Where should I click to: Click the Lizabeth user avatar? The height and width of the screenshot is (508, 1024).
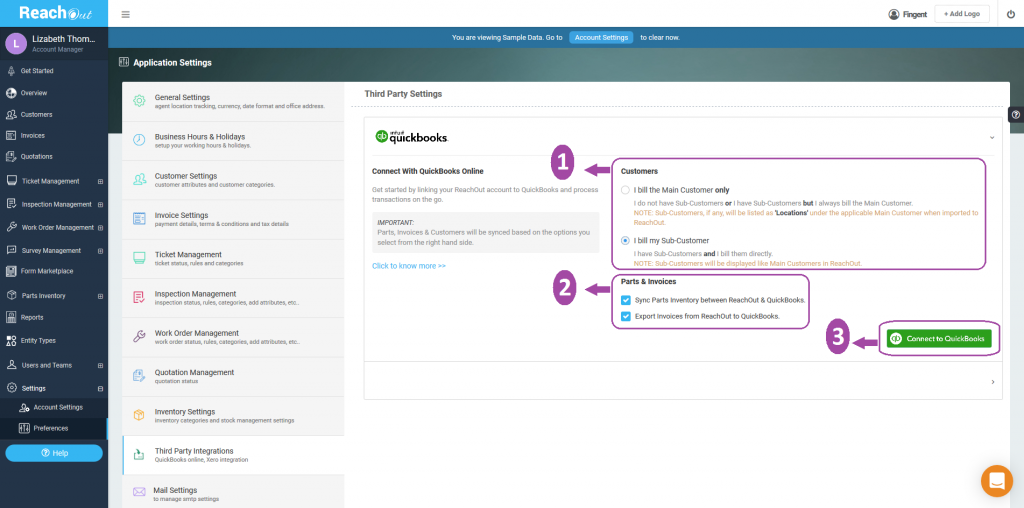pyautogui.click(x=16, y=44)
